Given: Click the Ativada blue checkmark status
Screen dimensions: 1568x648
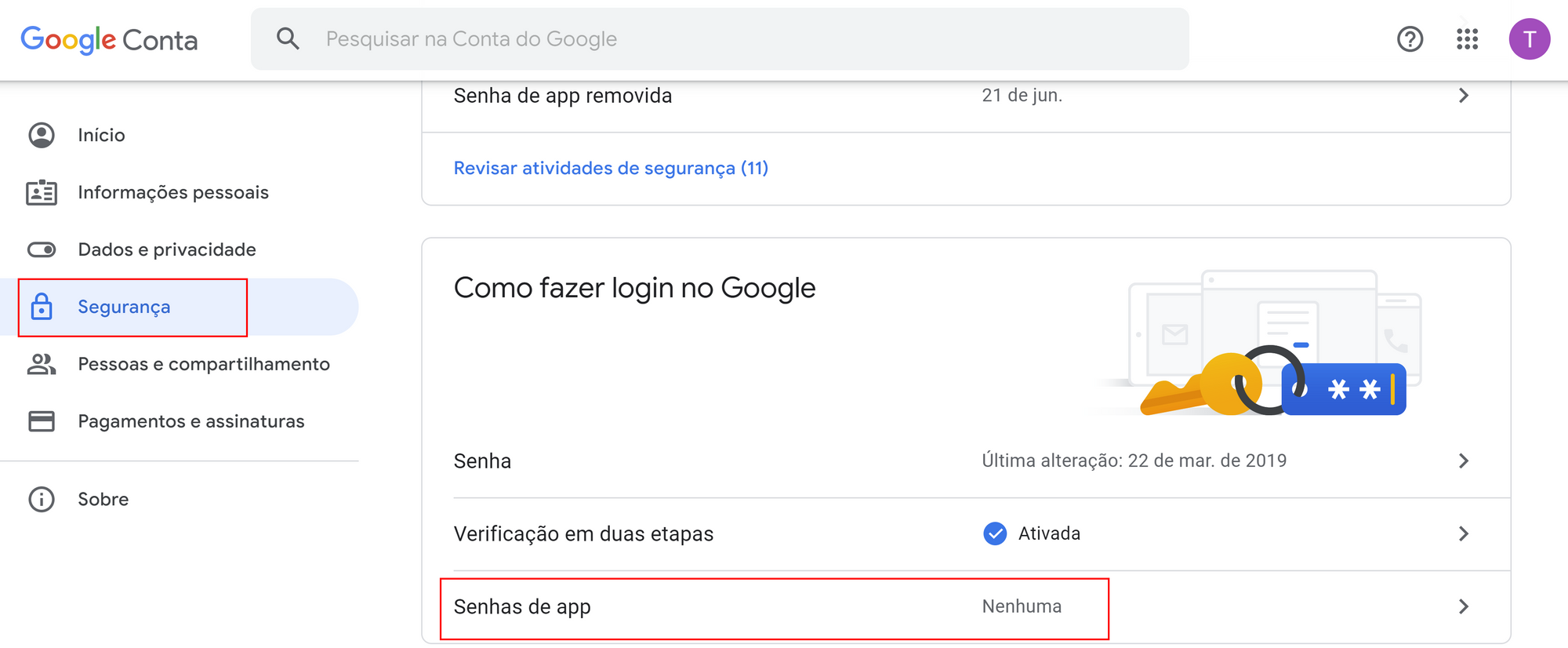Looking at the screenshot, I should (x=995, y=533).
